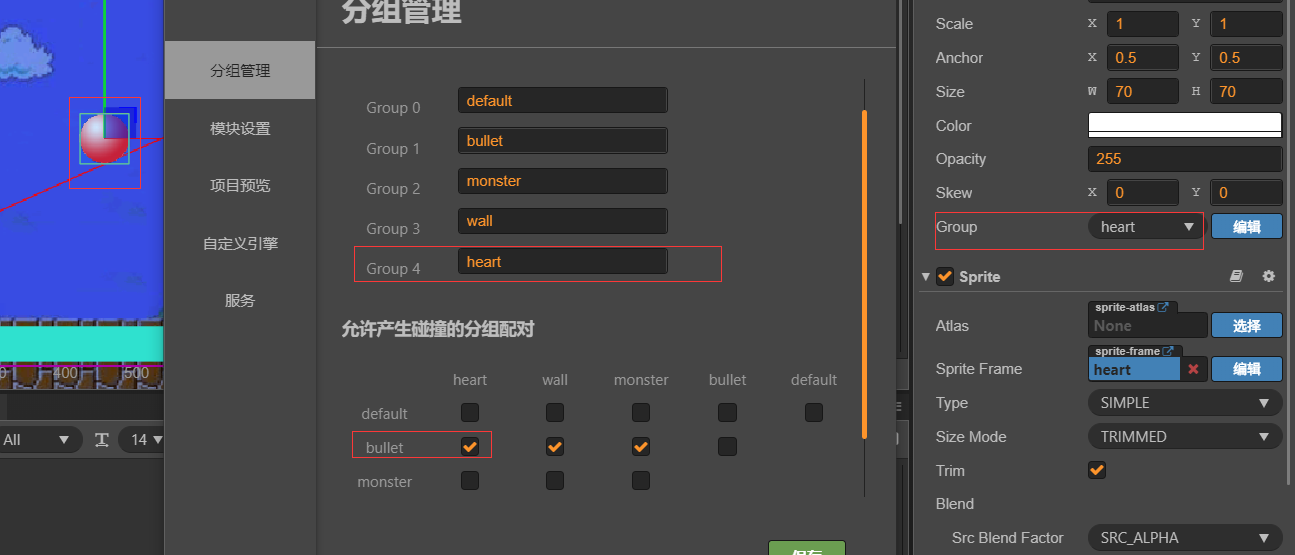Screen dimensions: 1295x555
Task: Collapse the Sprite component section triangle
Action: click(925, 276)
